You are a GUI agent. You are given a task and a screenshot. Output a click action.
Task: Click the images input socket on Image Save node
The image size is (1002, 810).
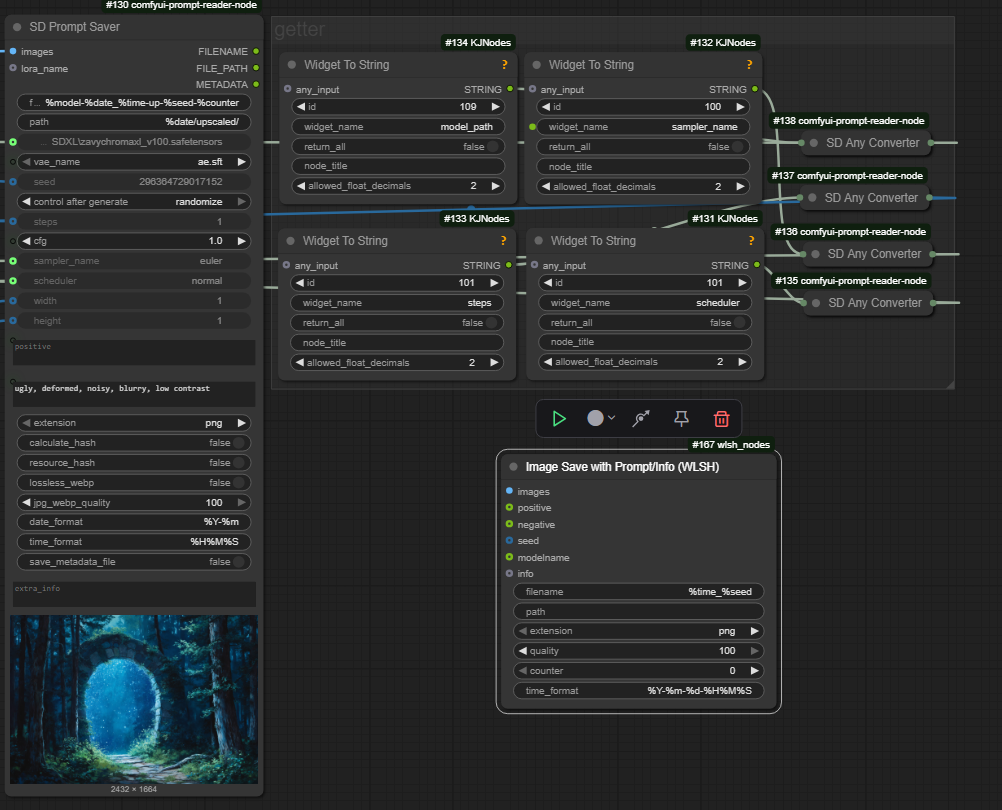(x=509, y=491)
